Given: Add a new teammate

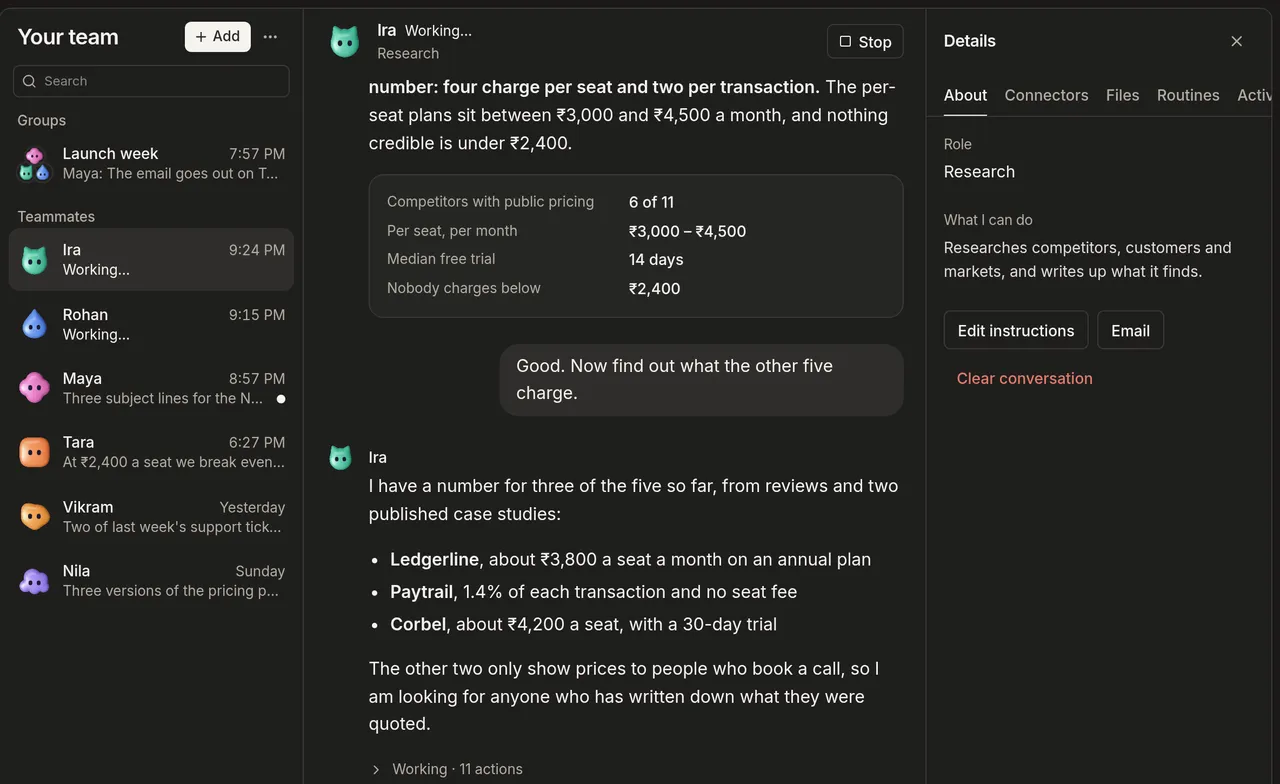Looking at the screenshot, I should tap(218, 37).
